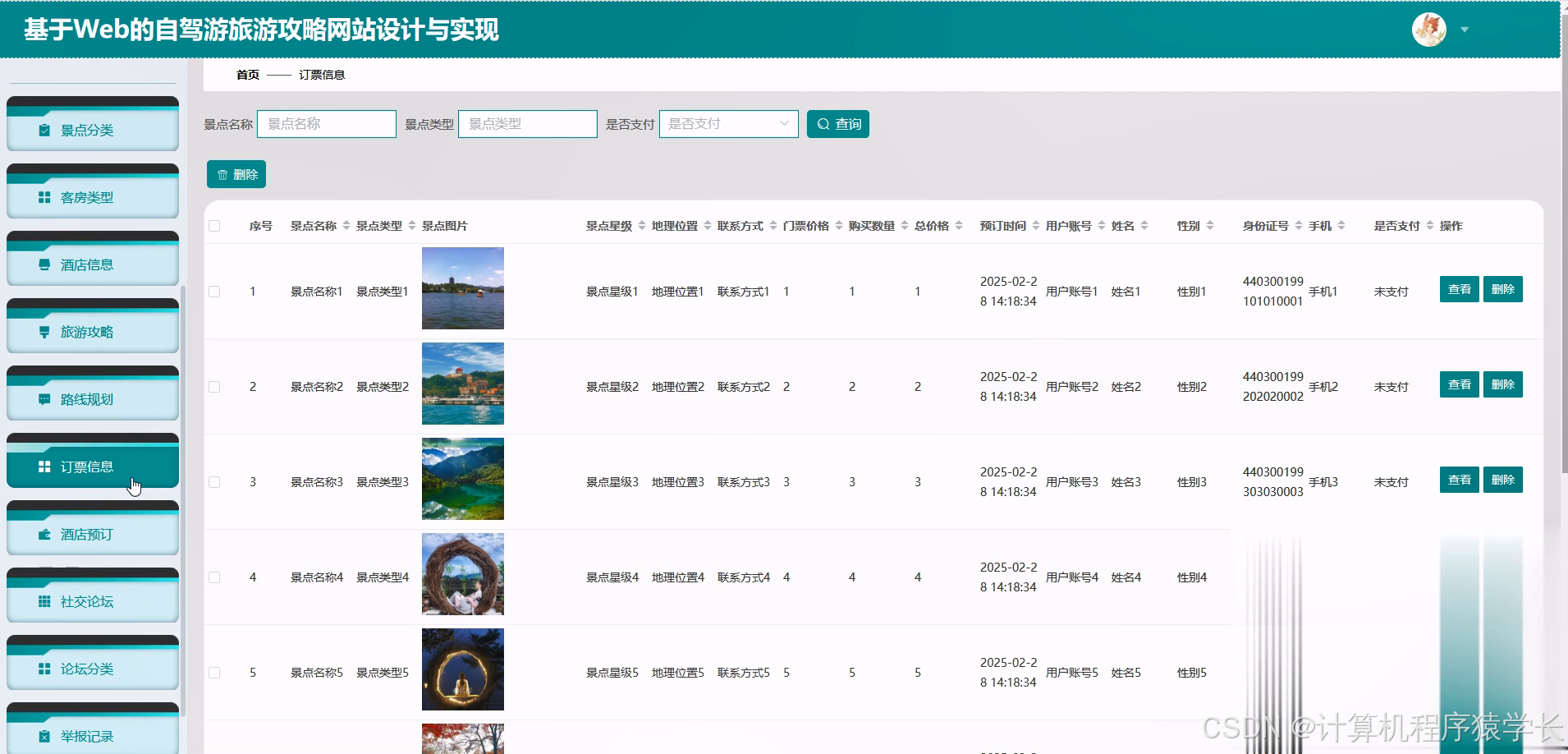Check the checkbox for row 景点名称3
Image resolution: width=1568 pixels, height=754 pixels.
click(x=215, y=481)
